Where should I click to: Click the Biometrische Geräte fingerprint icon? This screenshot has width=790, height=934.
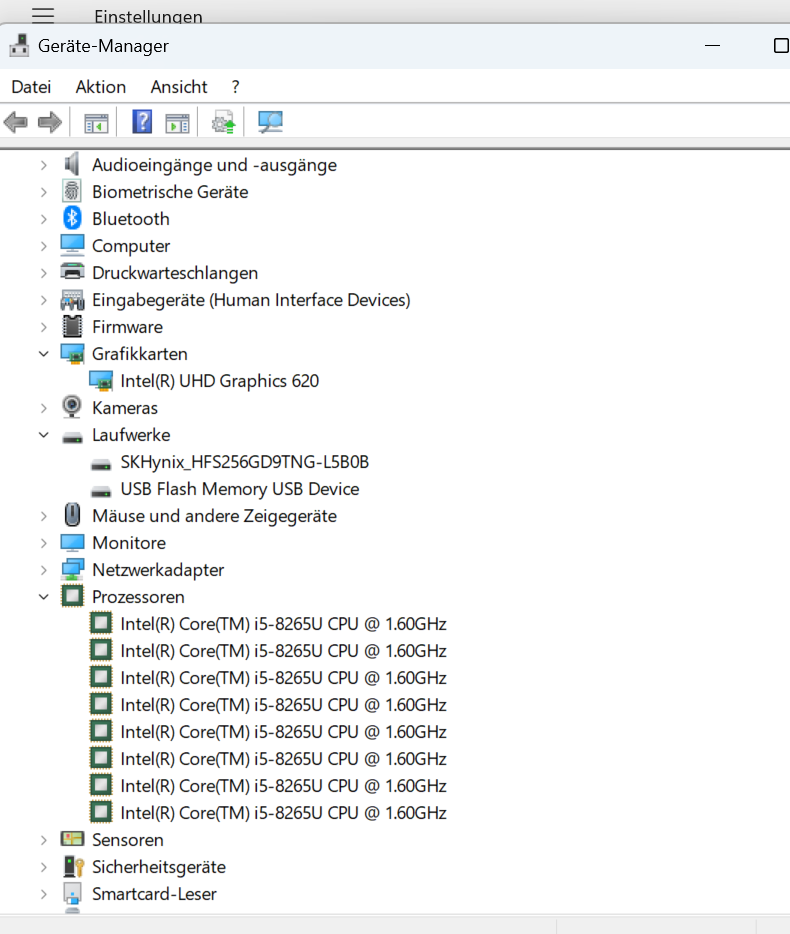tap(72, 192)
